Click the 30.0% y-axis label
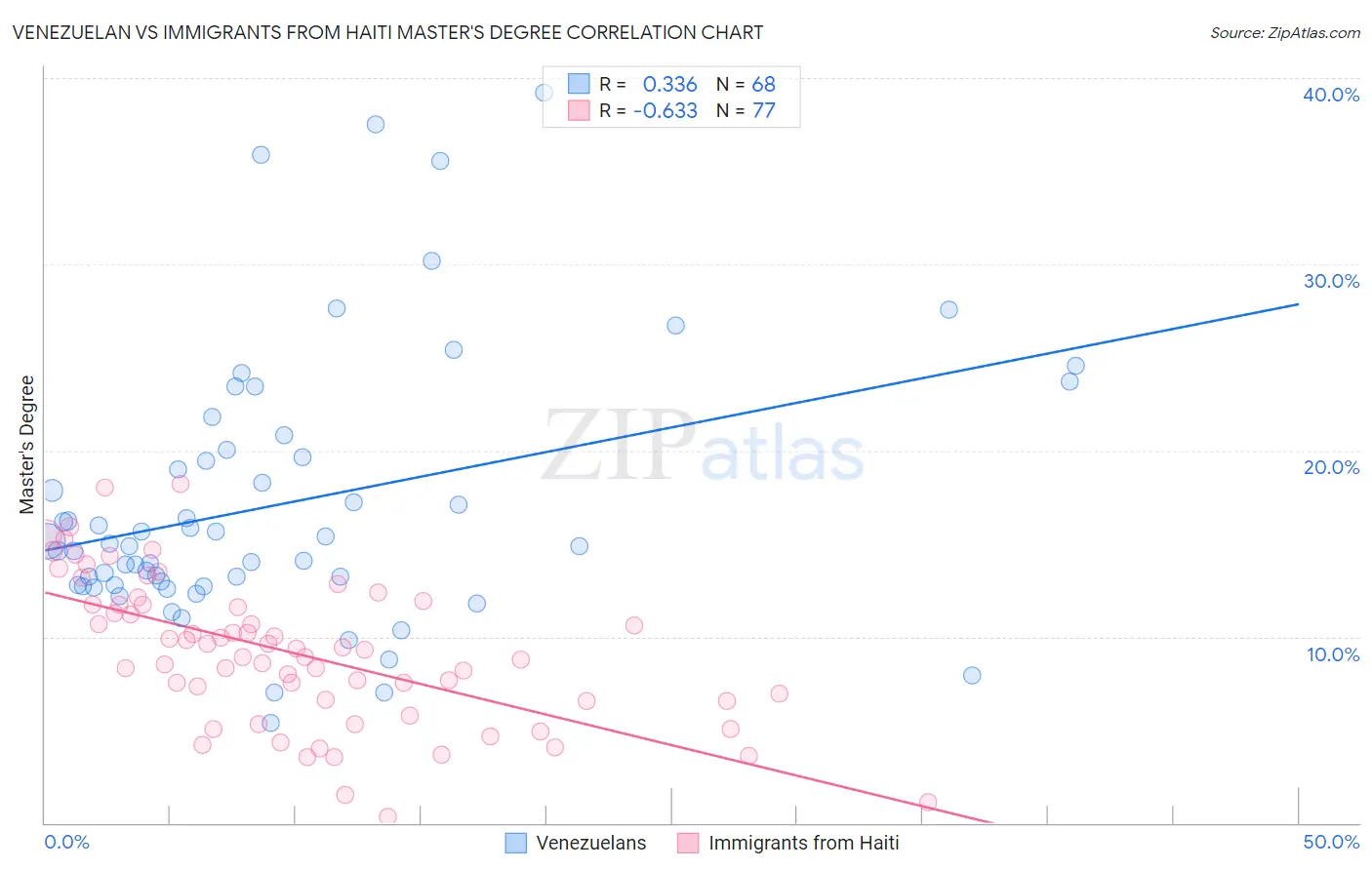The image size is (1372, 870). (x=1331, y=281)
